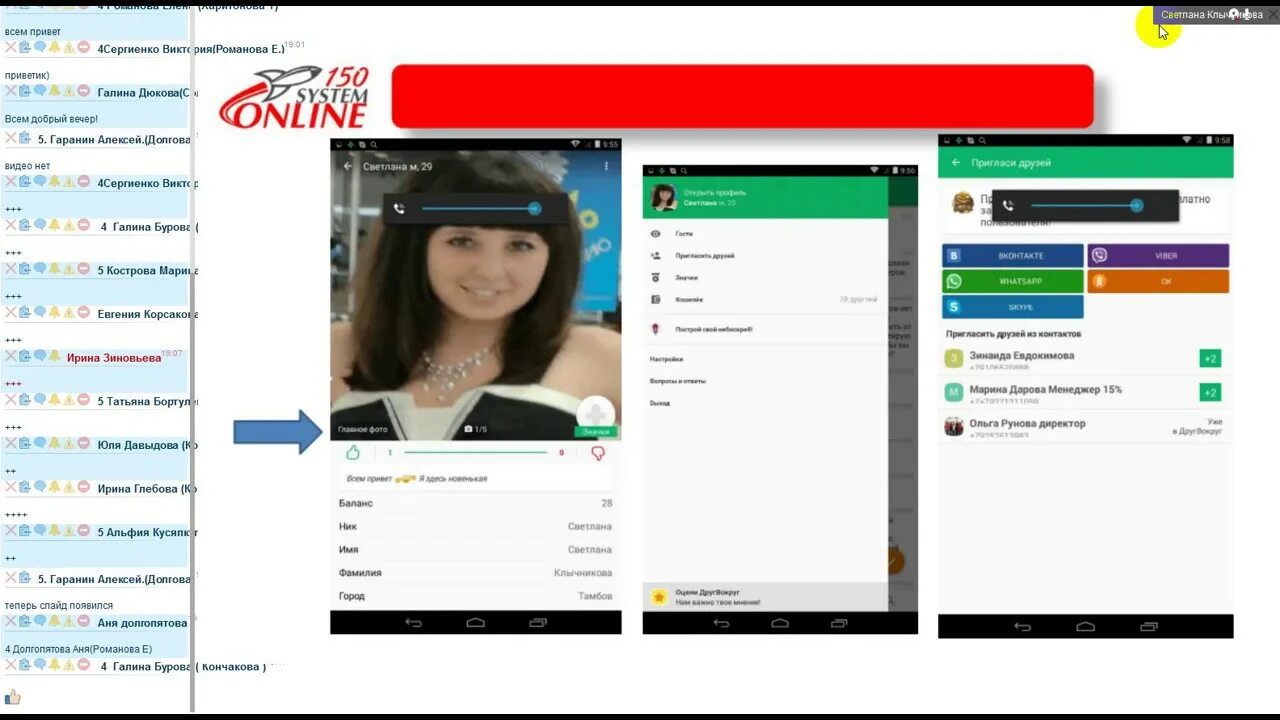
Task: Tap green Значки label on profile photo
Action: click(x=596, y=432)
